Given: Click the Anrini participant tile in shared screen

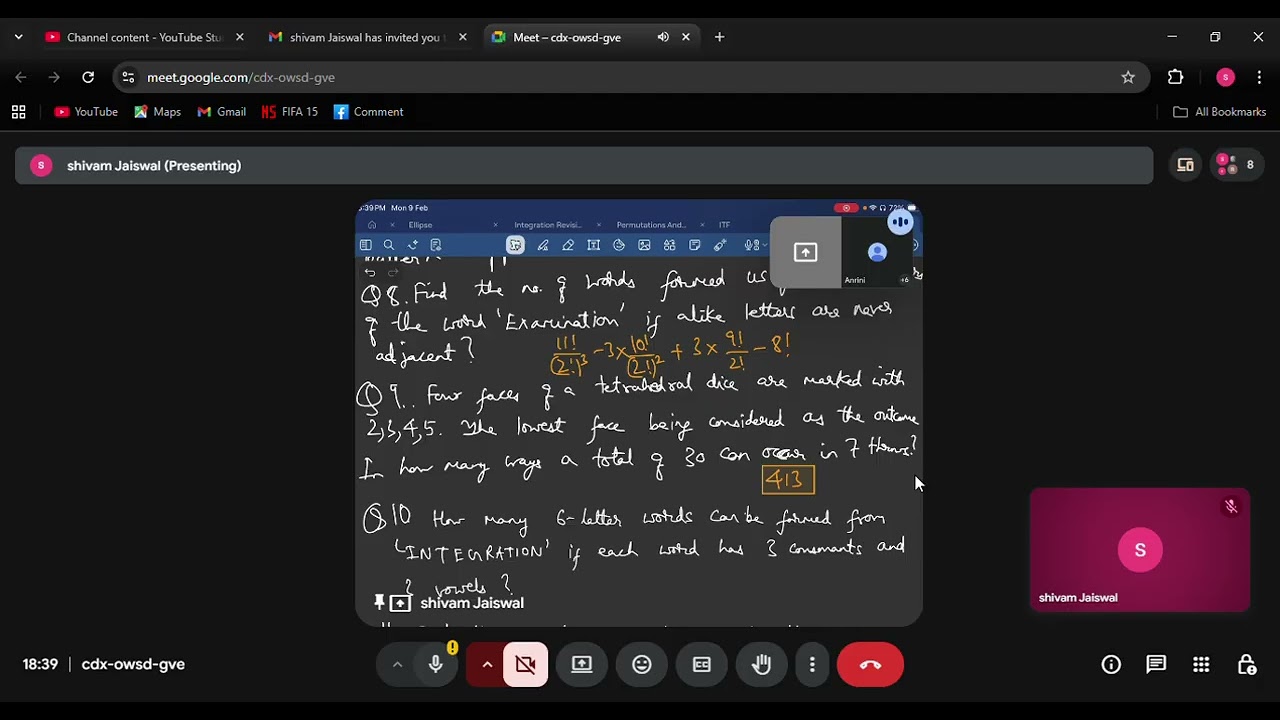Looking at the screenshot, I should pos(877,253).
